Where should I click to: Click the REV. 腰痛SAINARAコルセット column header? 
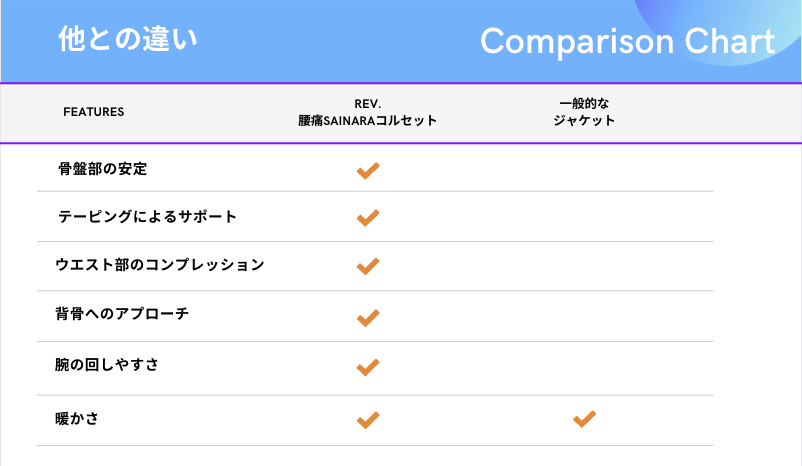(x=367, y=112)
